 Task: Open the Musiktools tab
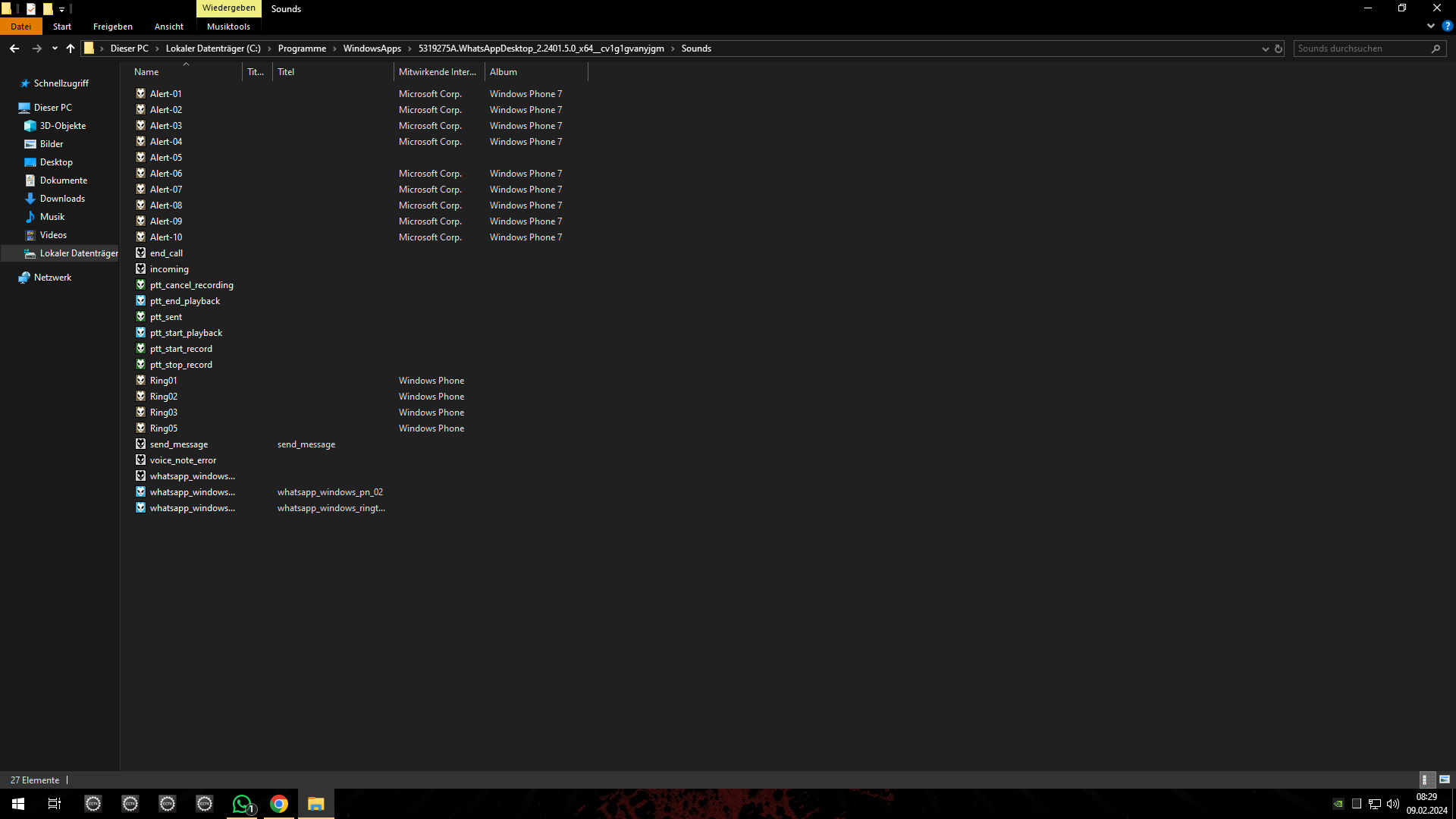tap(228, 27)
